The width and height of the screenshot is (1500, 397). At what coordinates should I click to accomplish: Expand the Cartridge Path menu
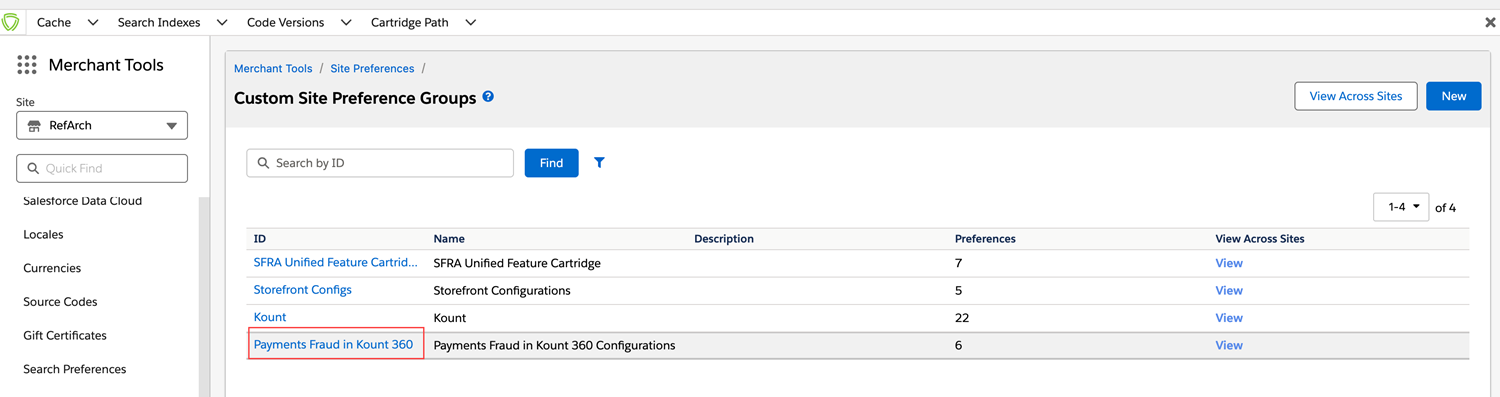coord(423,22)
